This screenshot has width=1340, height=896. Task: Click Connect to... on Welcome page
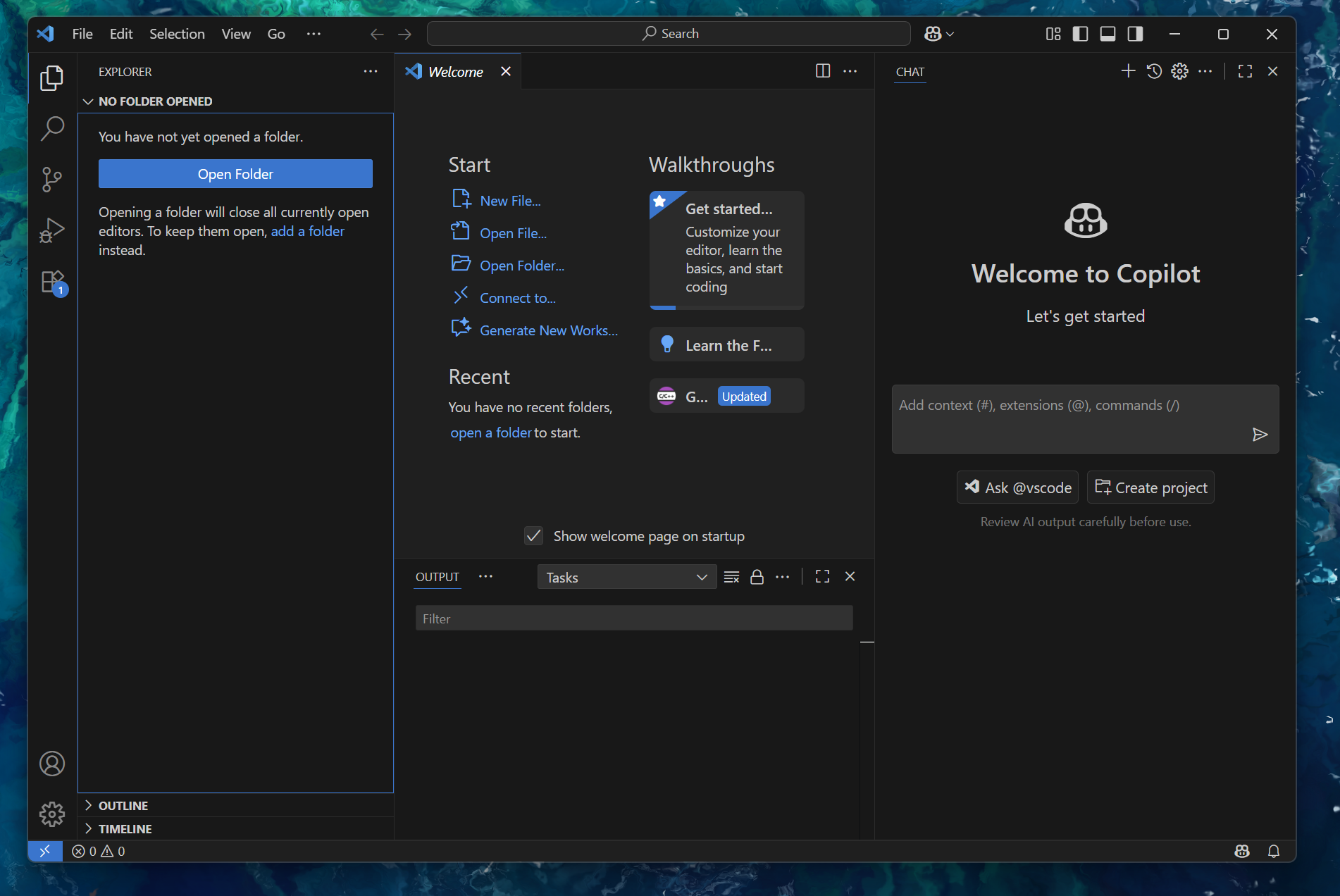coord(518,298)
